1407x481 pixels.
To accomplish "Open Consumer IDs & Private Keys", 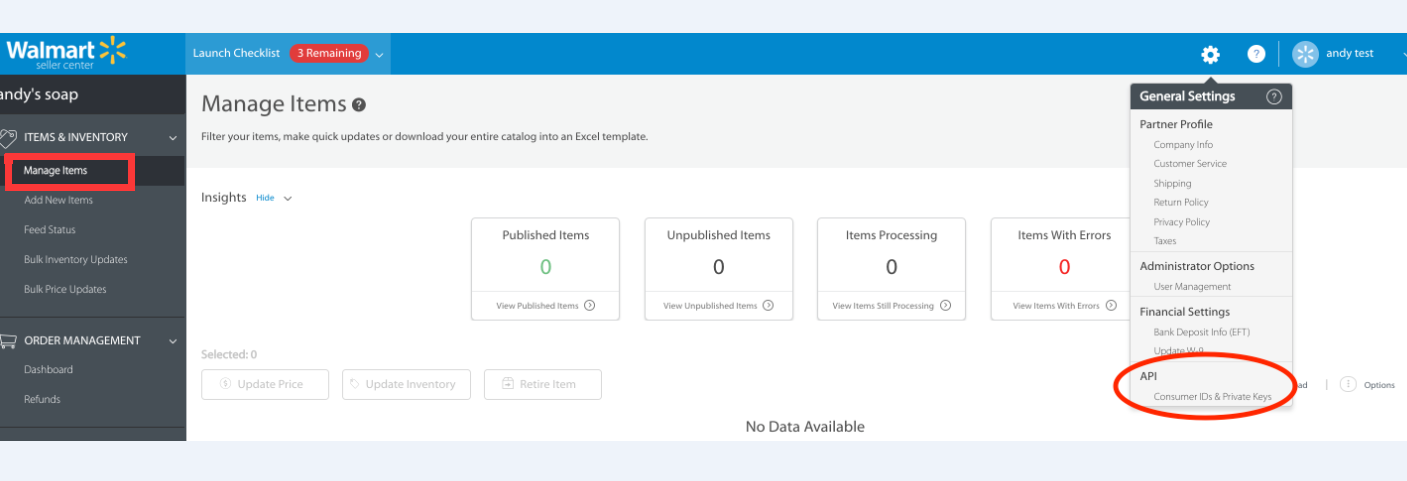I will click(1213, 397).
